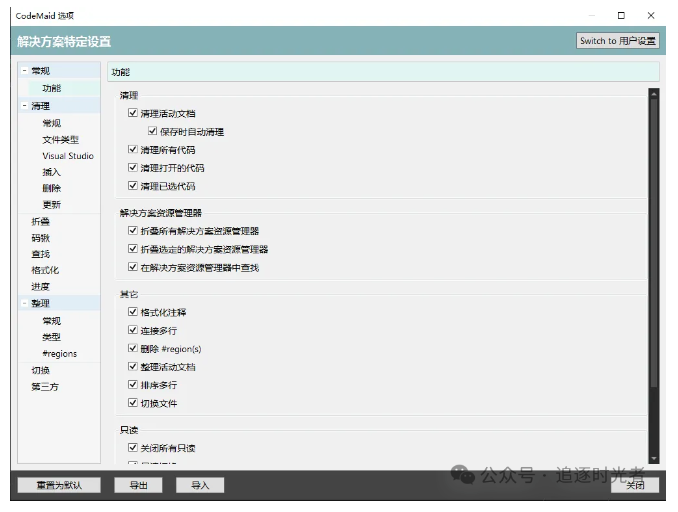Select 查找 in the options tree
678x512 pixels.
41,254
